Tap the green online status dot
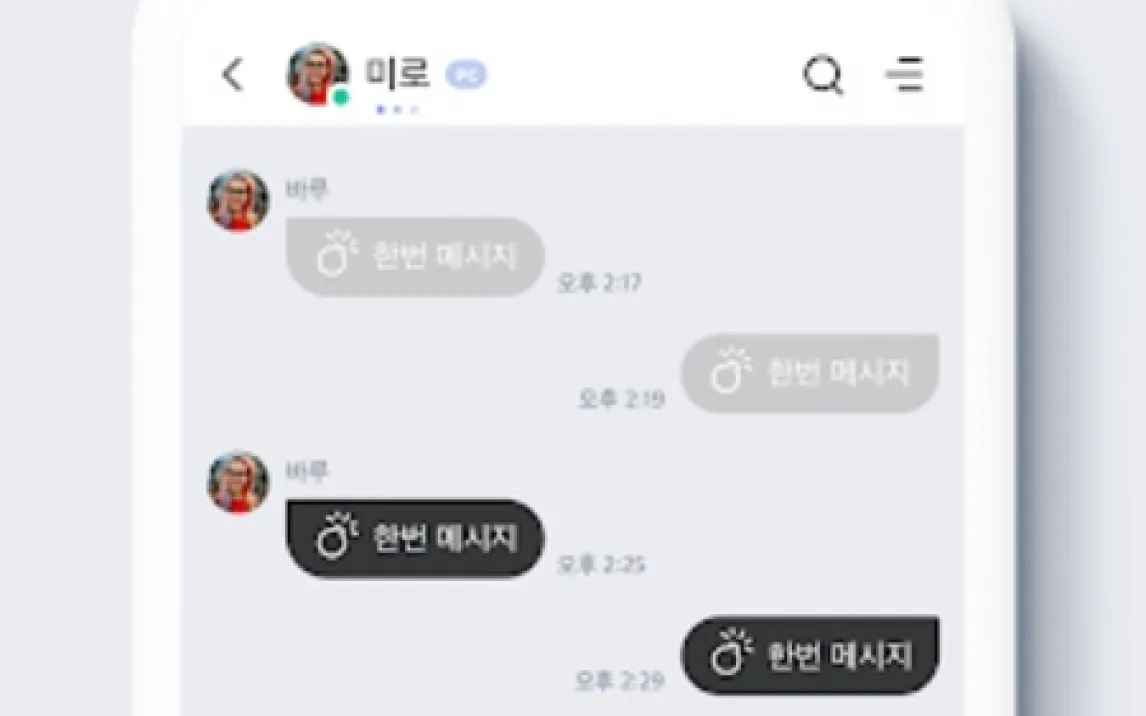This screenshot has height=716, width=1146. [341, 97]
